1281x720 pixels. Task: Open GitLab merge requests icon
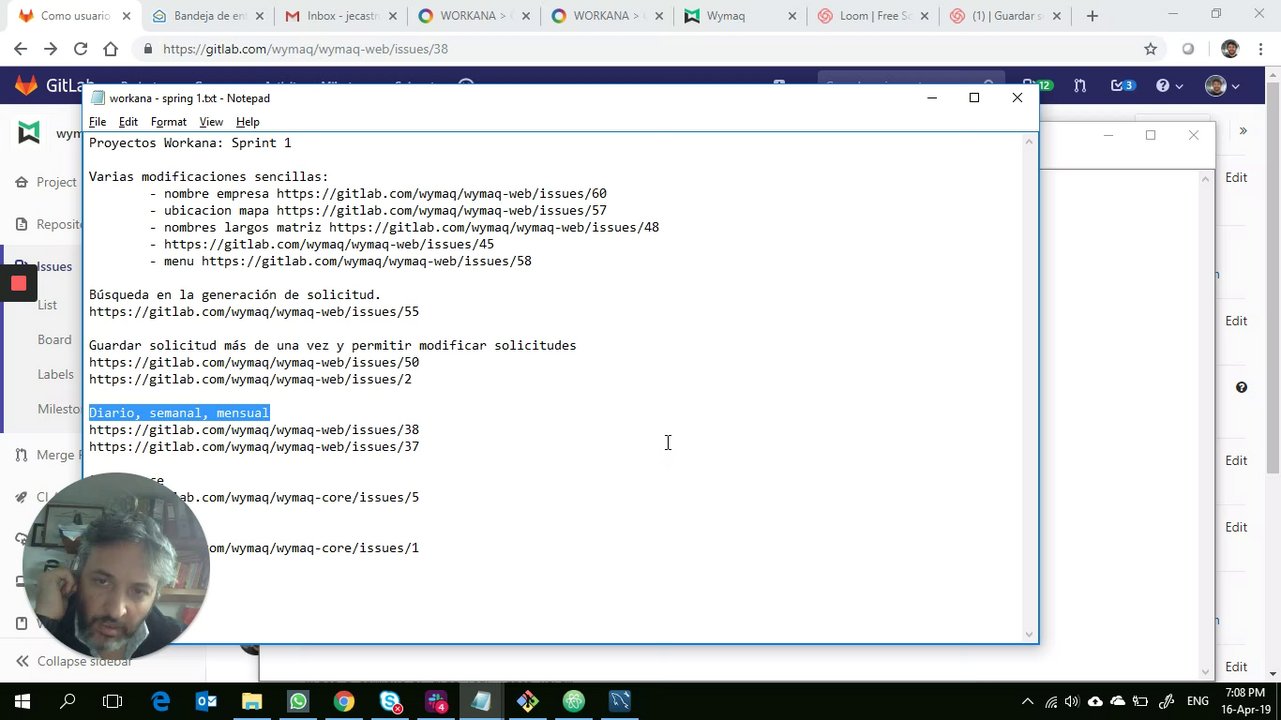[x=1080, y=86]
